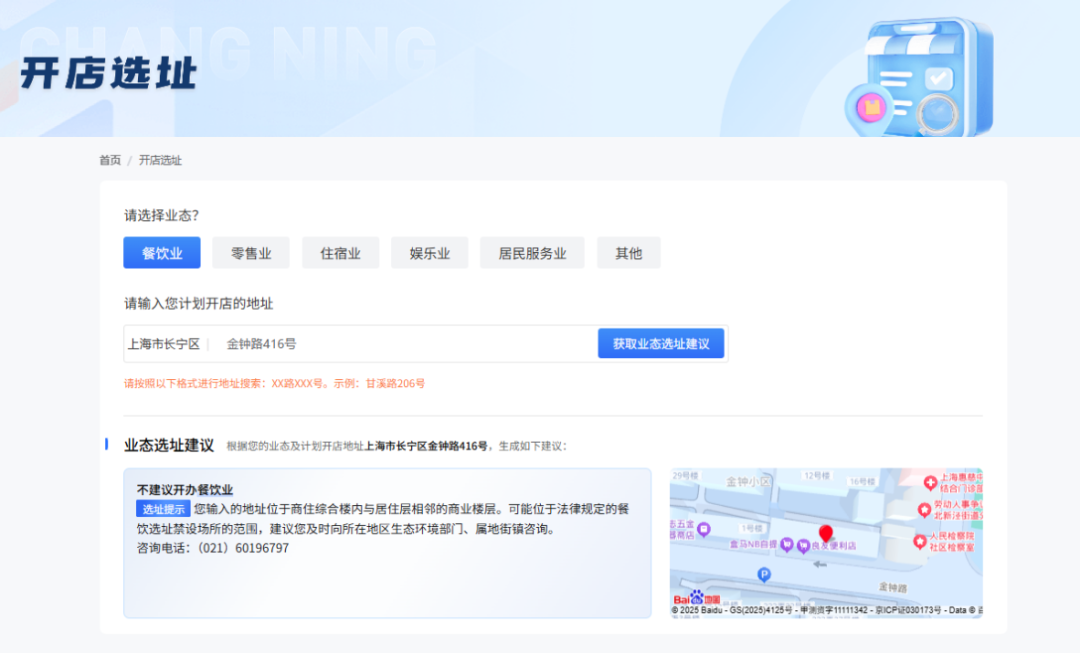Viewport: 1080px width, 653px height.
Task: Switch to the 住宿业 option
Action: click(340, 252)
